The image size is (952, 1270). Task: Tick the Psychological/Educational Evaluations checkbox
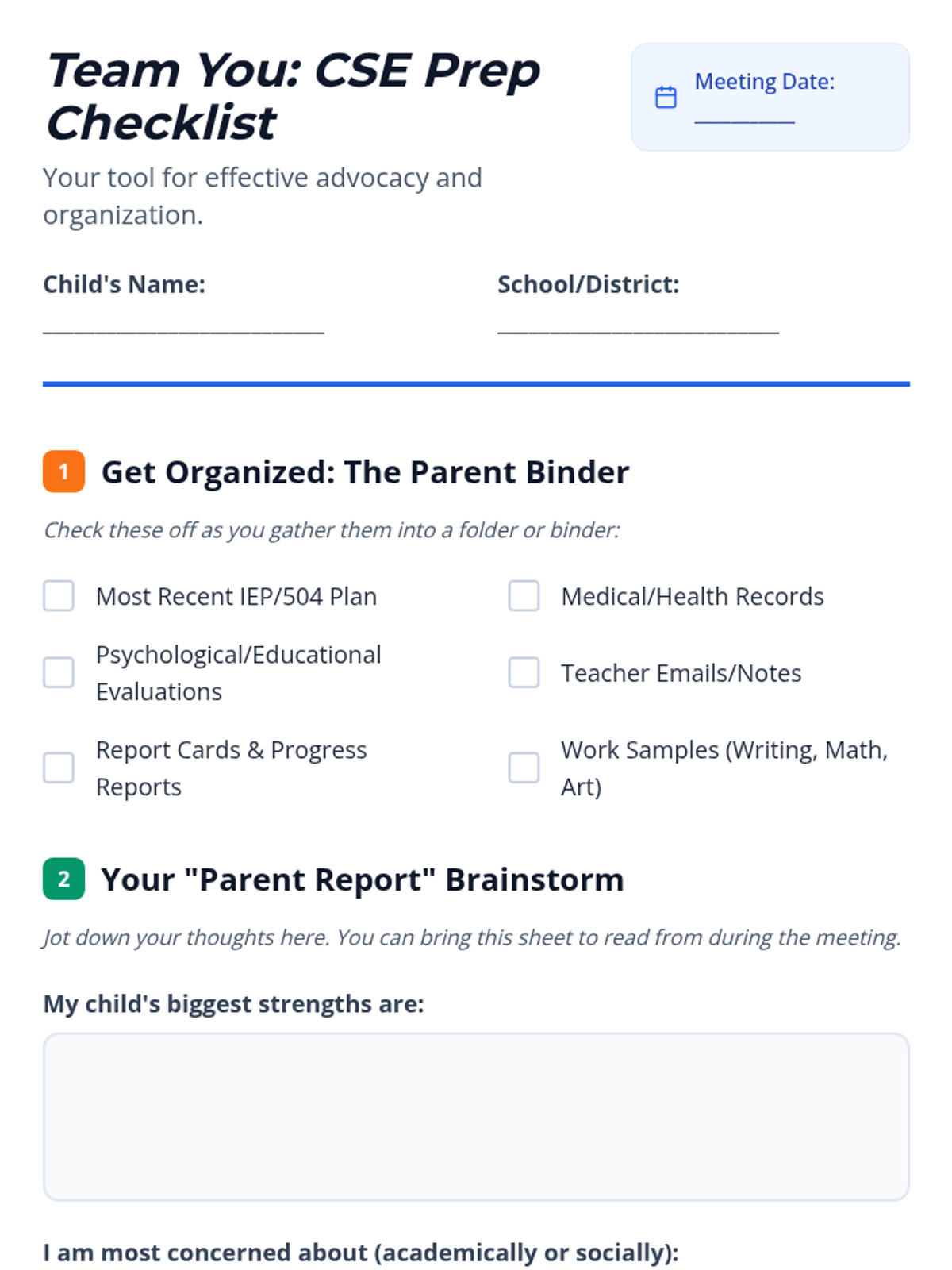point(59,672)
